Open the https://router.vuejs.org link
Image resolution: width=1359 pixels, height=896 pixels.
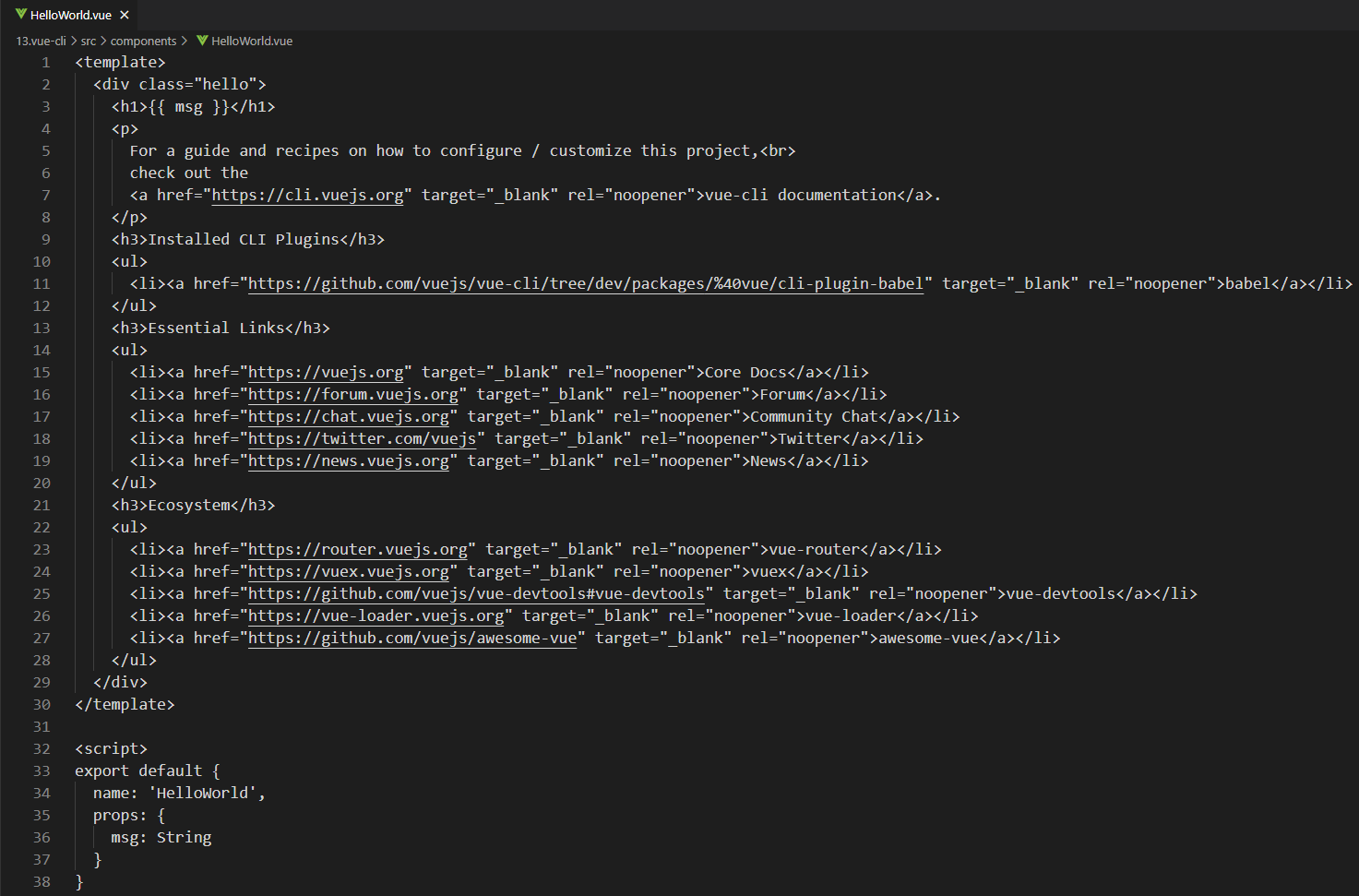click(358, 549)
